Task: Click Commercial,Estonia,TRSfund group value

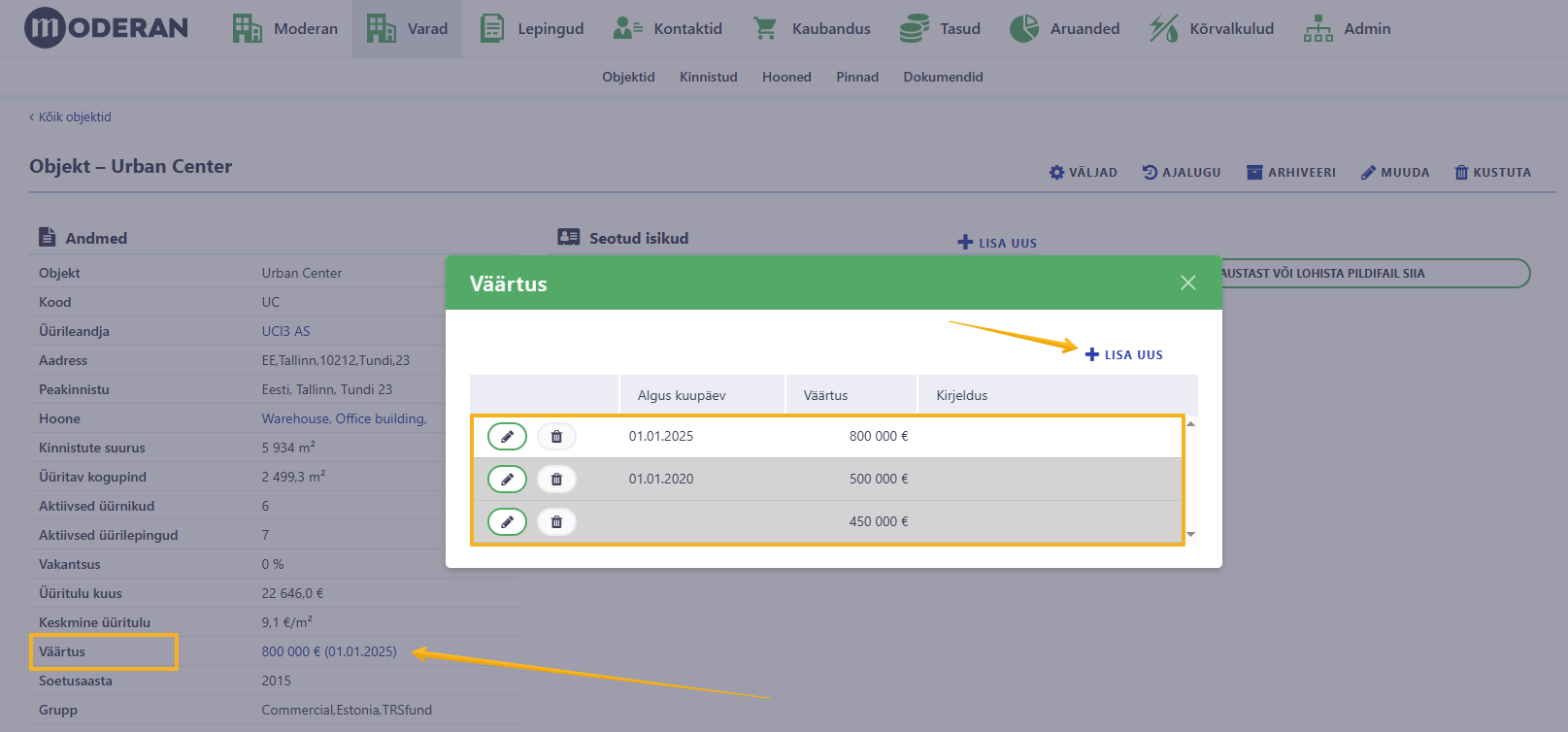Action: click(x=347, y=710)
